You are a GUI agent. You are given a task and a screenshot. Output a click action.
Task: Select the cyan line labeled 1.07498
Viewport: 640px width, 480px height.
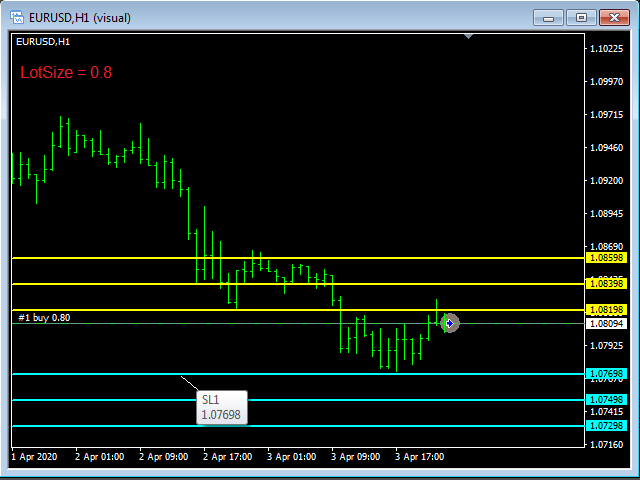point(298,400)
